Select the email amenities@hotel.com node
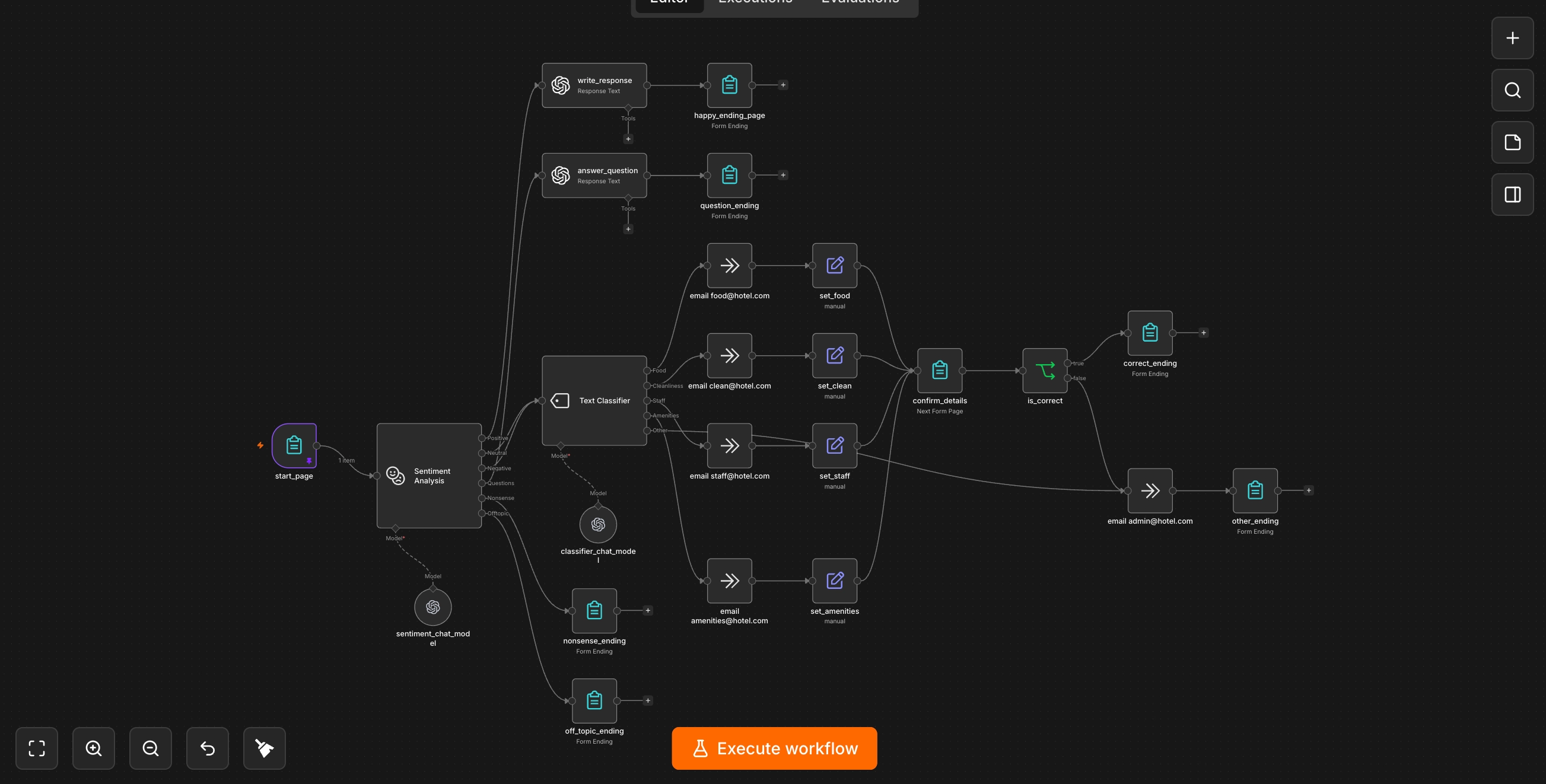This screenshot has height=784, width=1546. [729, 581]
